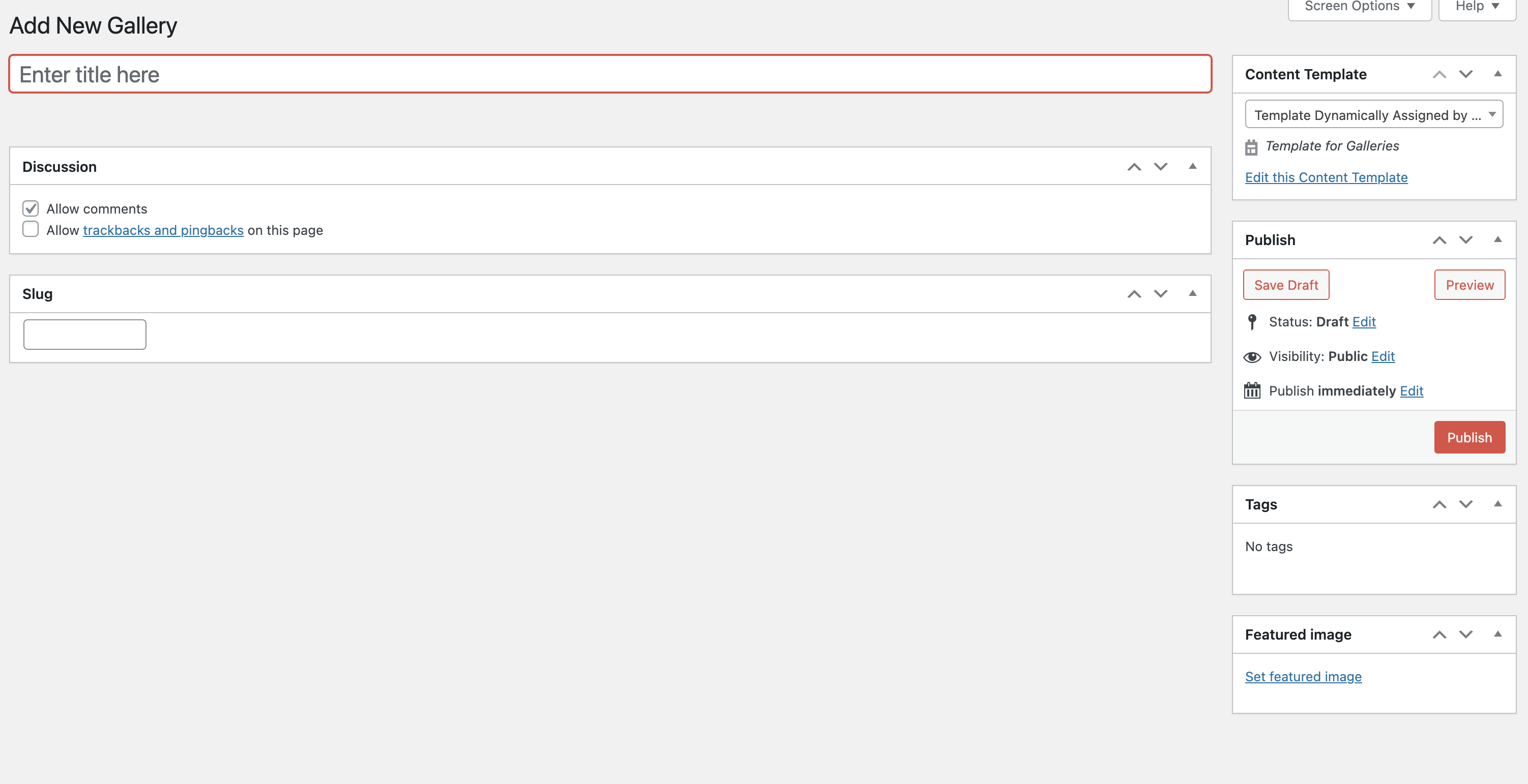
Task: Open the Set featured image link
Action: click(x=1303, y=677)
